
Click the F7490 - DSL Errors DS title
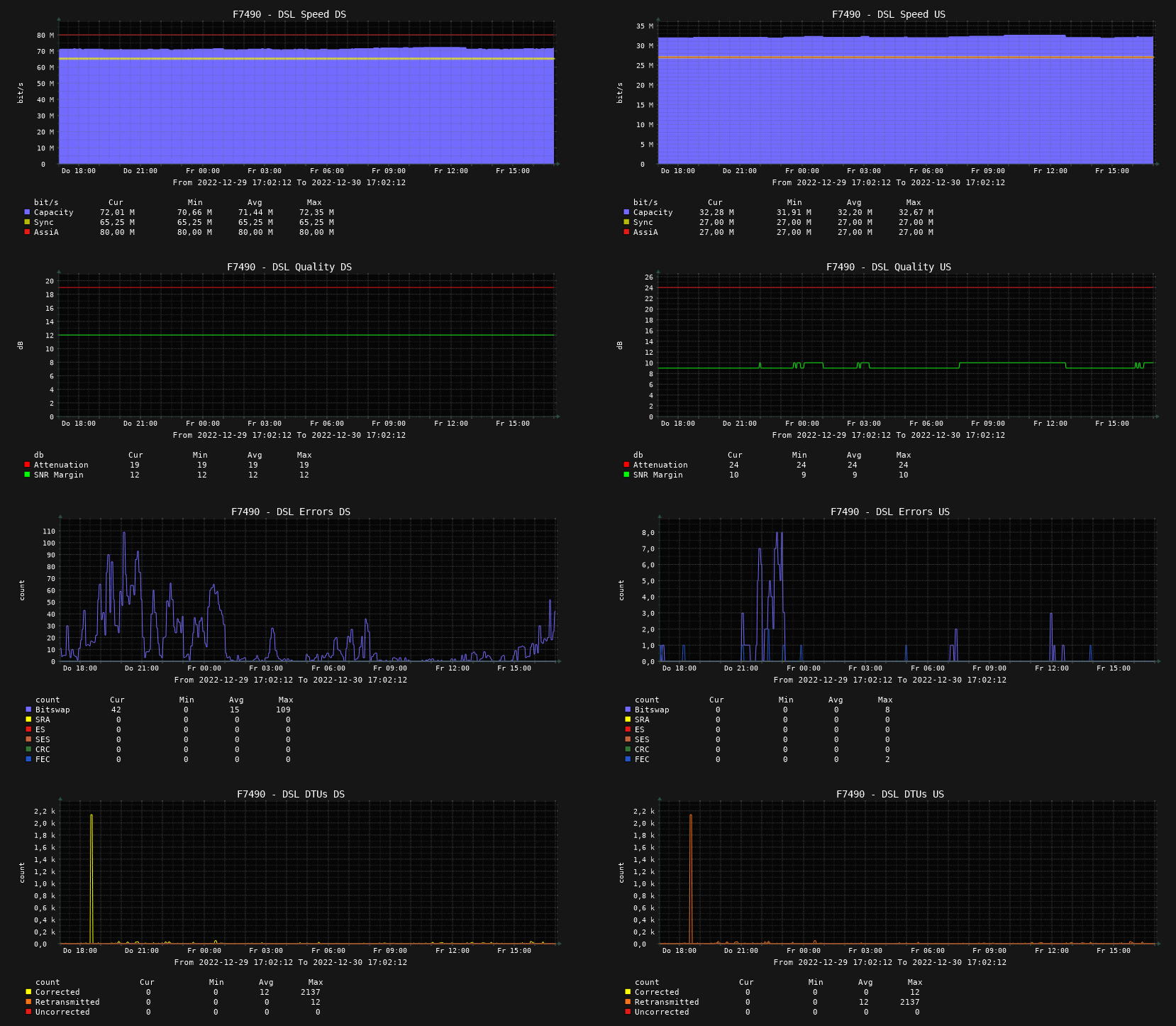pyautogui.click(x=291, y=512)
